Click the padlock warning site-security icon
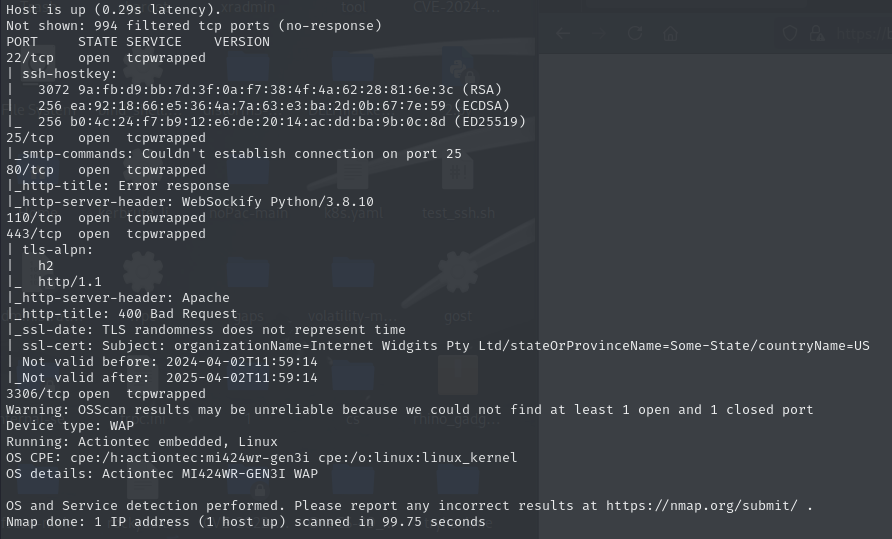Screen dimensions: 892x539 pyautogui.click(x=817, y=34)
